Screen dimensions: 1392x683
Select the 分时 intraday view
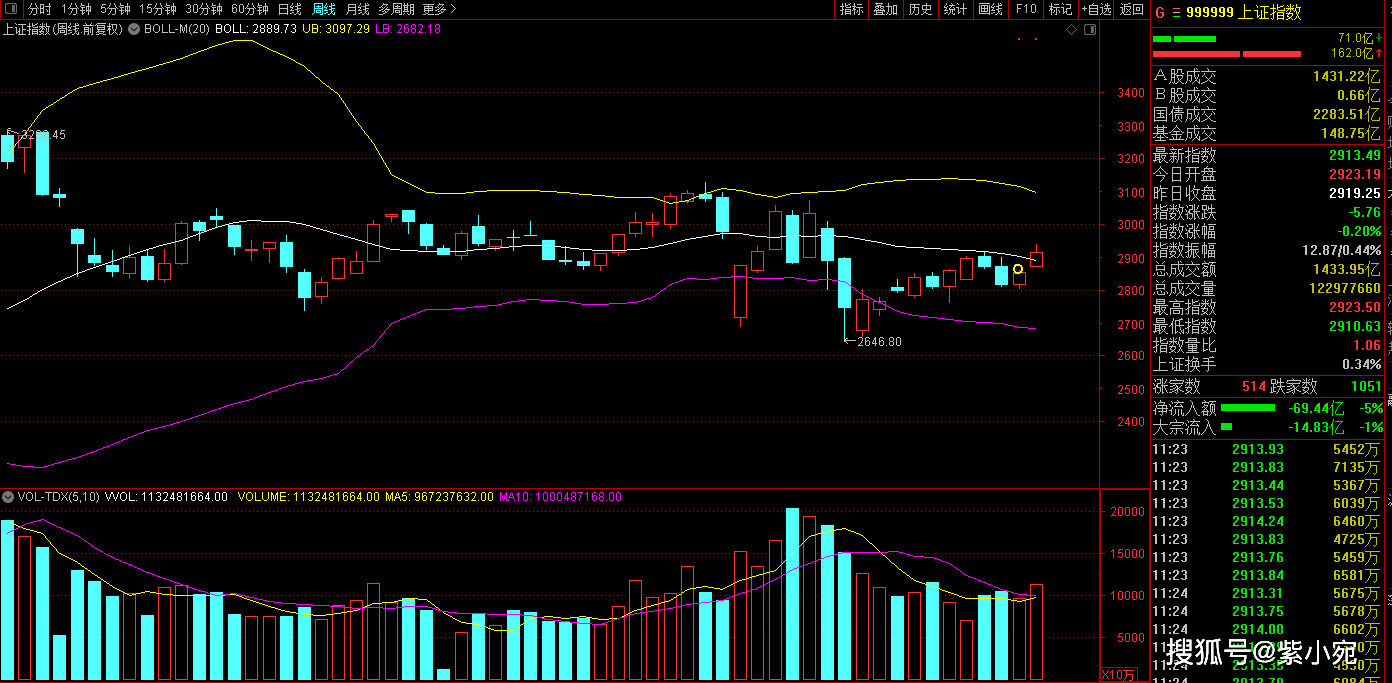coord(39,9)
